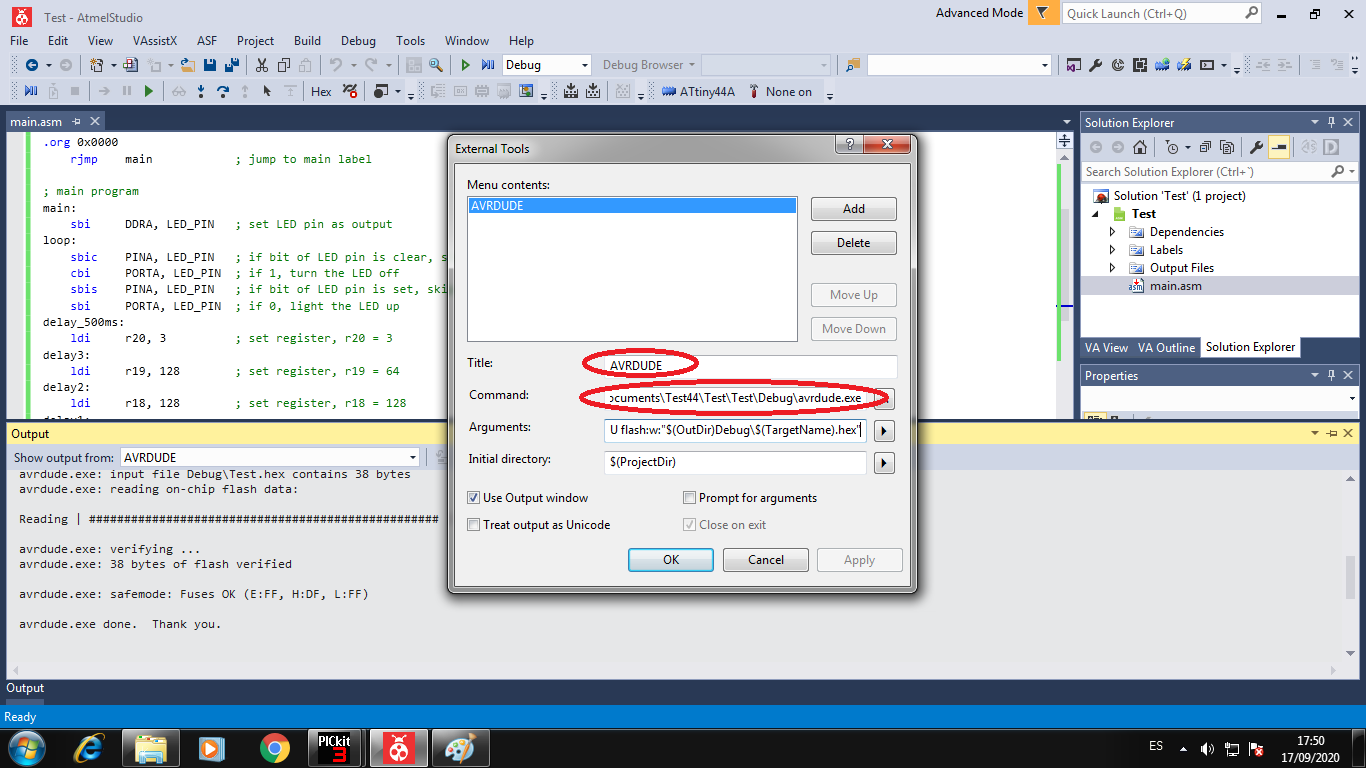Image resolution: width=1366 pixels, height=768 pixels.
Task: Collapse the Test project node
Action: [1095, 214]
